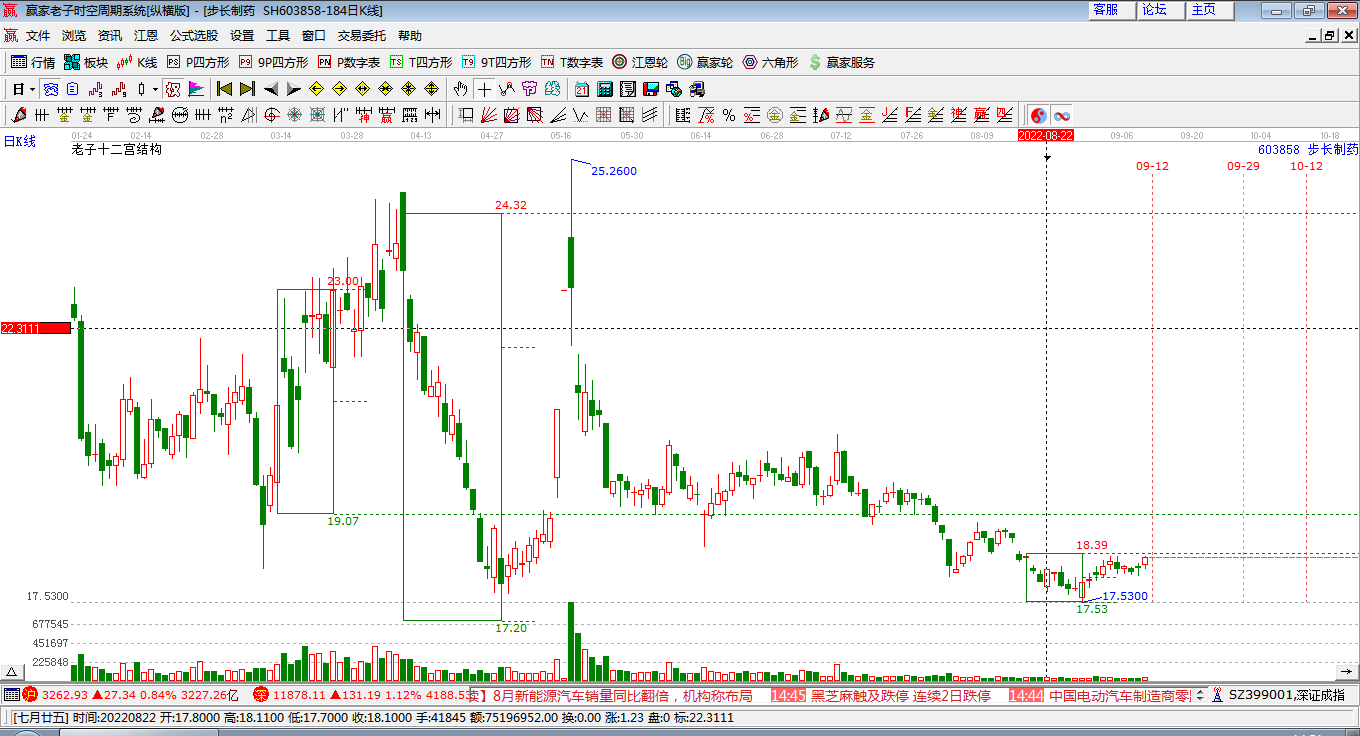Click the 09-12 red date label

[1153, 166]
